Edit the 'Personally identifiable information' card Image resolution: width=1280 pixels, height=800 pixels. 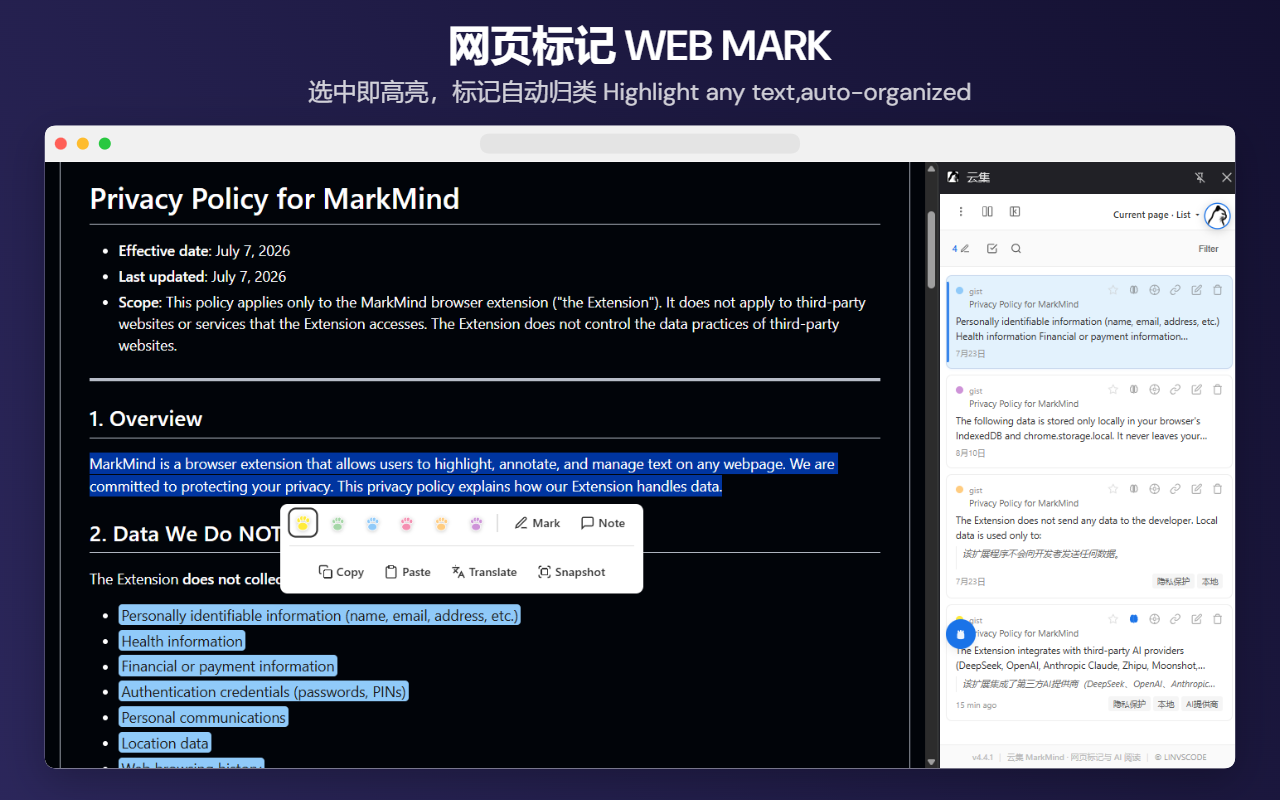pos(1197,290)
